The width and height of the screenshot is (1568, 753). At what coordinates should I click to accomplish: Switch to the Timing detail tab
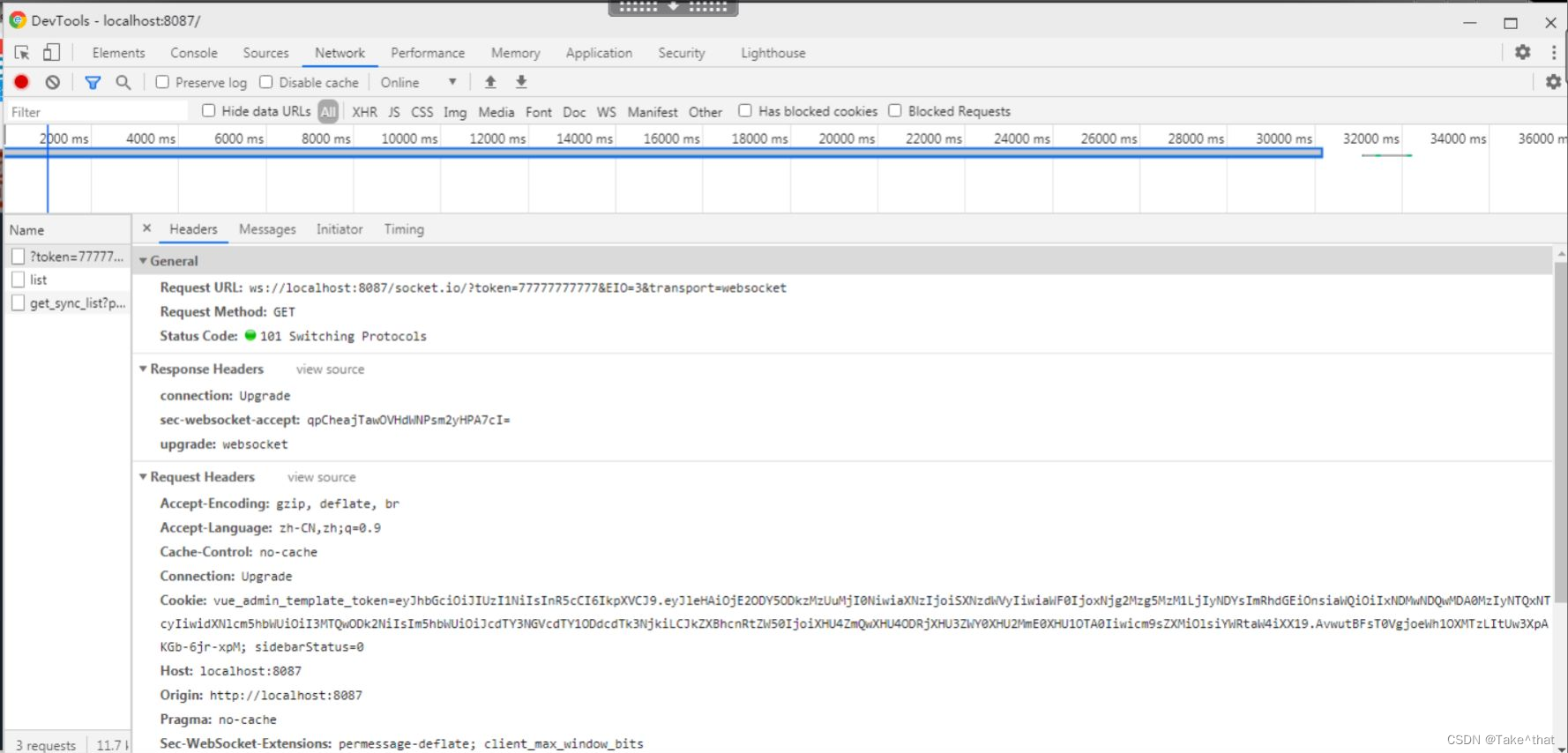pyautogui.click(x=404, y=229)
